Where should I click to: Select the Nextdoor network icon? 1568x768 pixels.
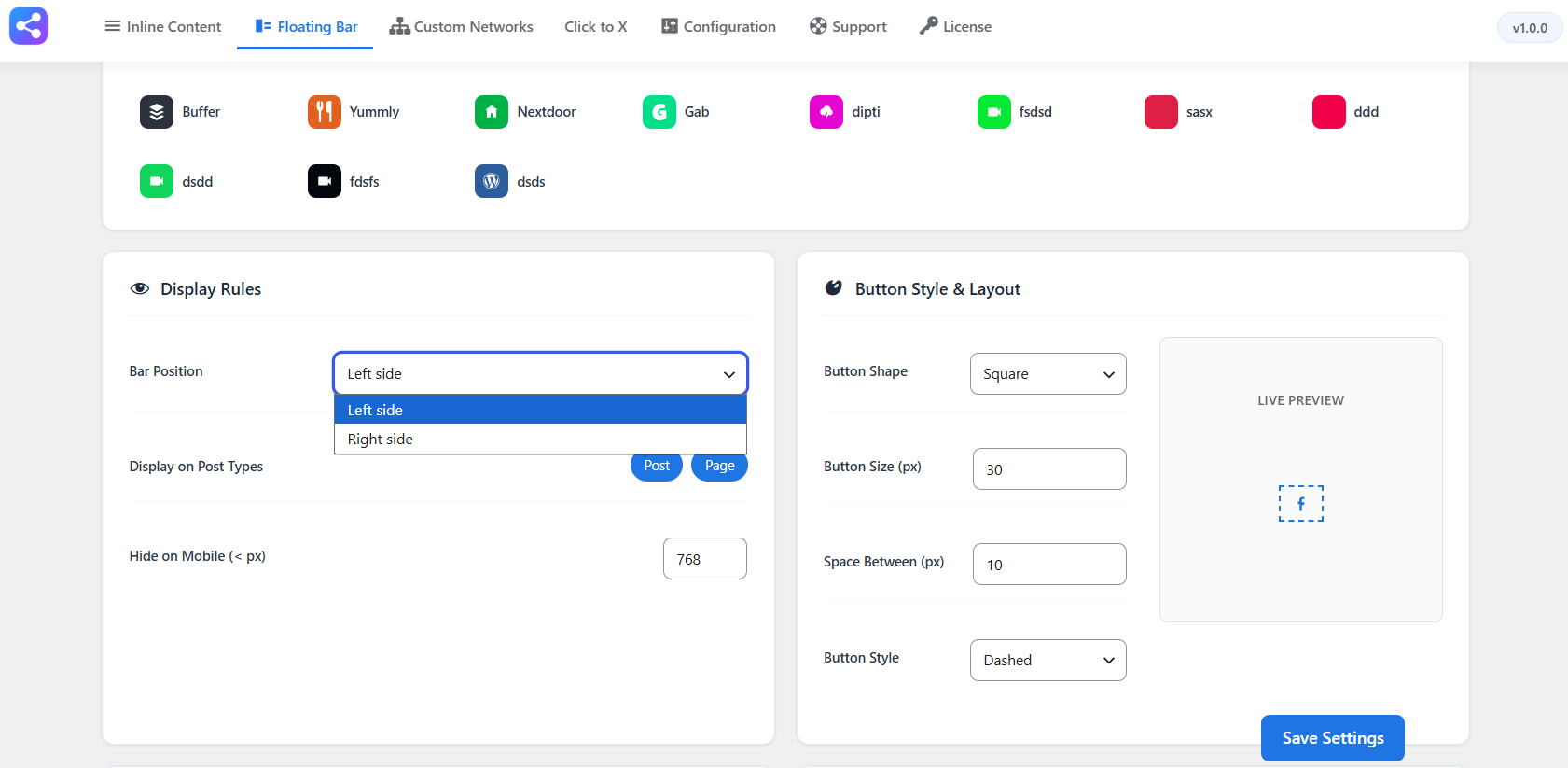coord(492,112)
